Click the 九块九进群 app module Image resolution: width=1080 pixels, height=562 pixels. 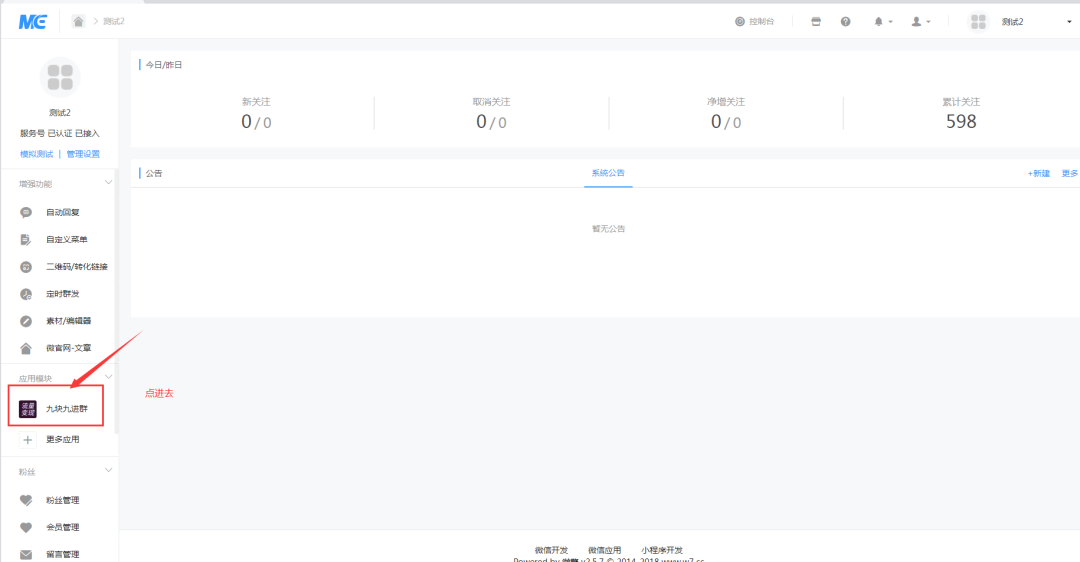point(72,409)
